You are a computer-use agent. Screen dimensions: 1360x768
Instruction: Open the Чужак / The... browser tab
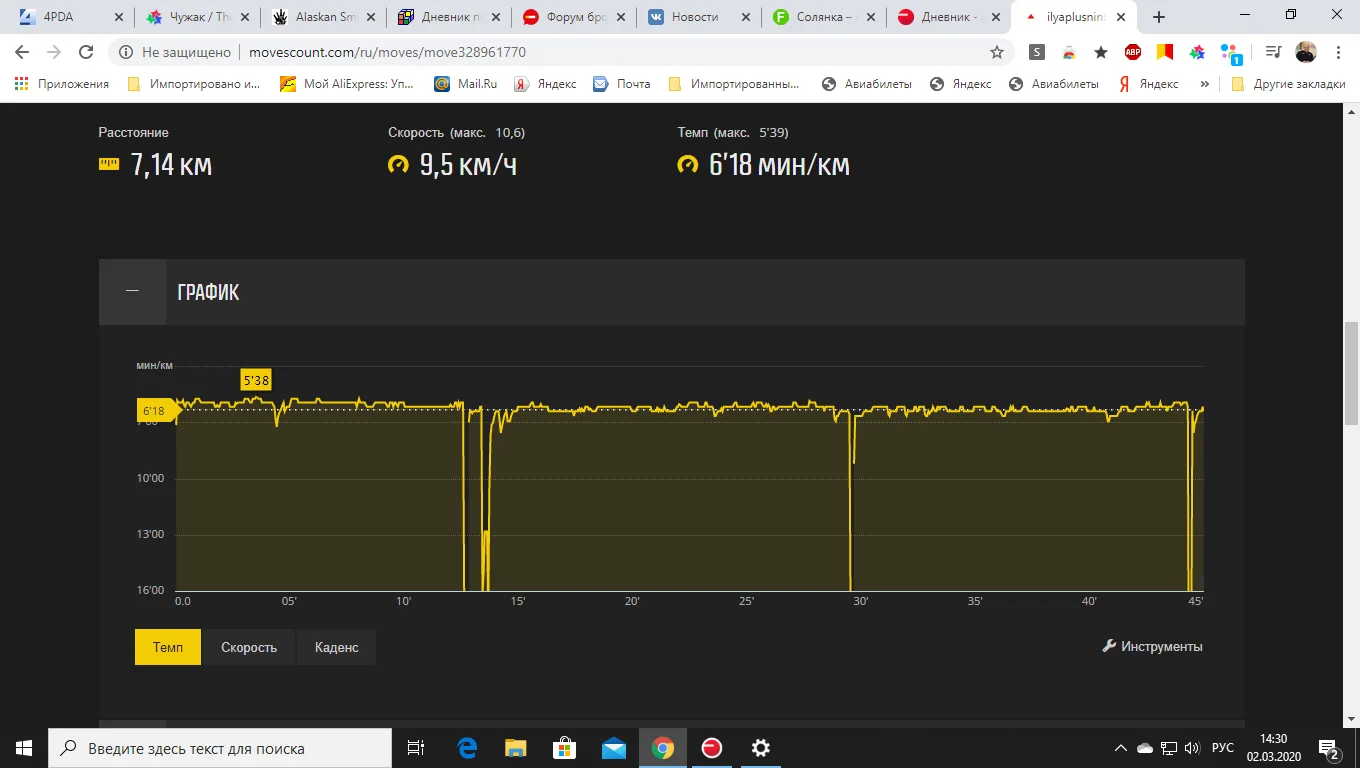click(x=198, y=17)
